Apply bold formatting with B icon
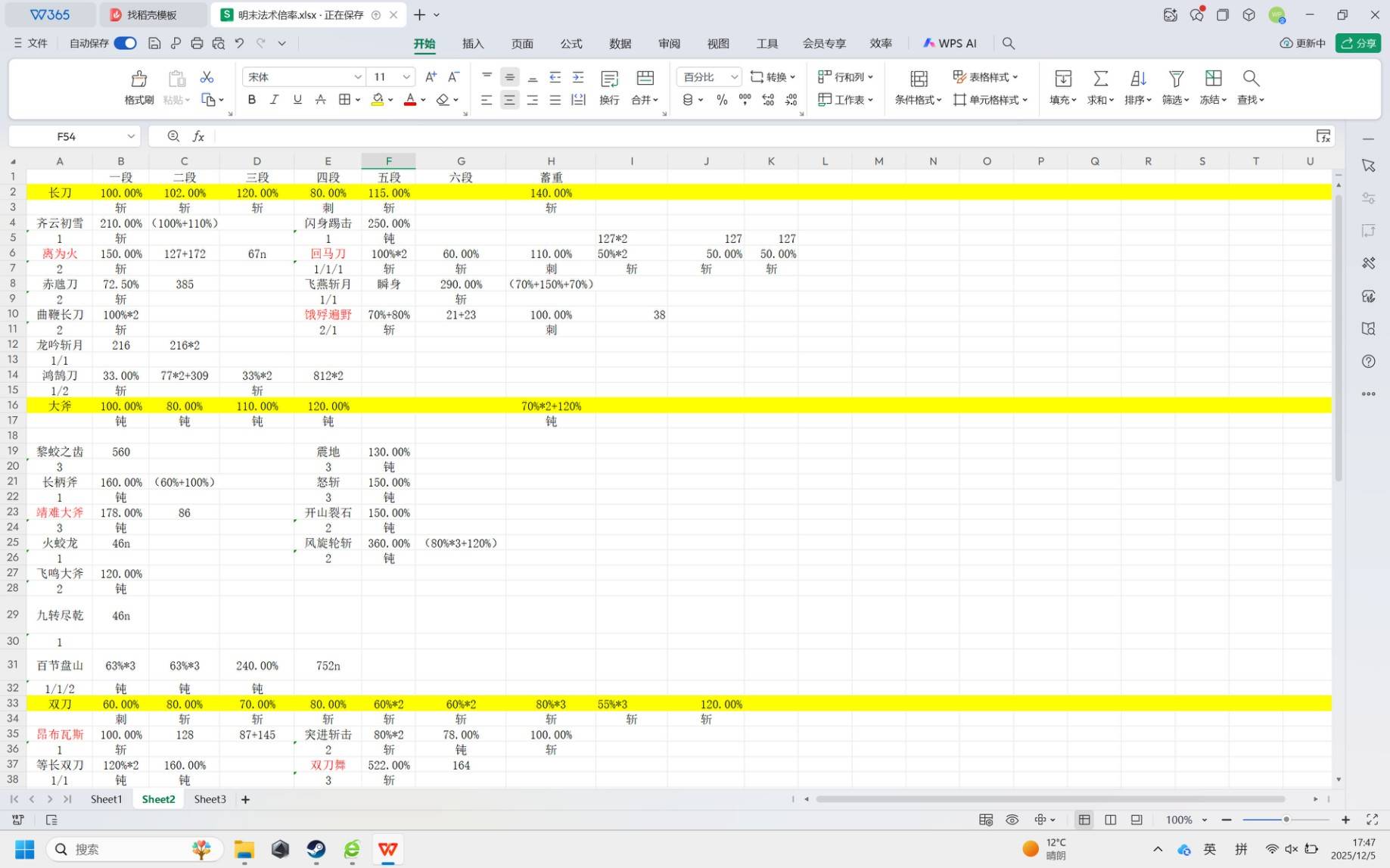 pos(252,100)
